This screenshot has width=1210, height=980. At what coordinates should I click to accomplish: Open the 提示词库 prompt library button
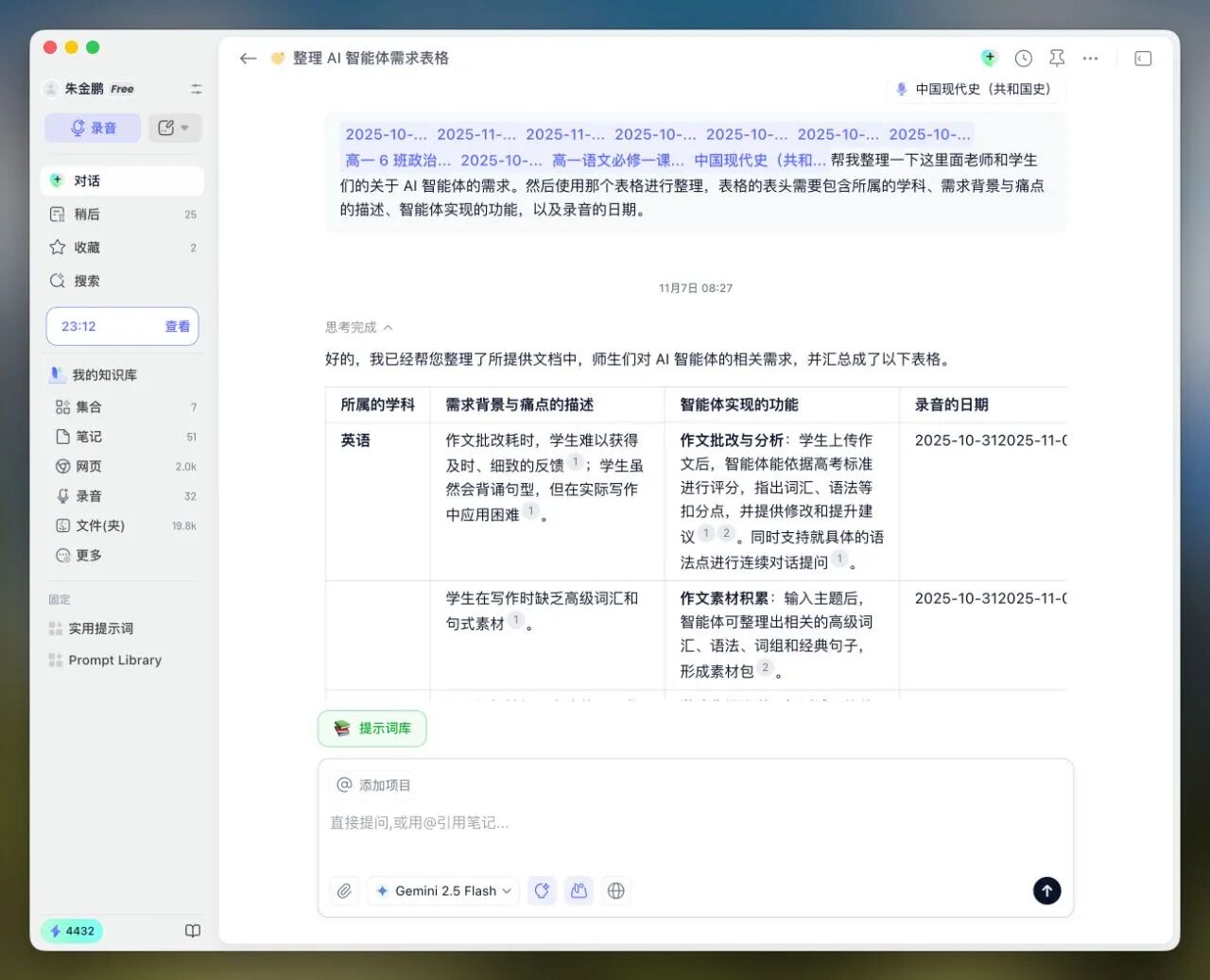[x=372, y=729]
